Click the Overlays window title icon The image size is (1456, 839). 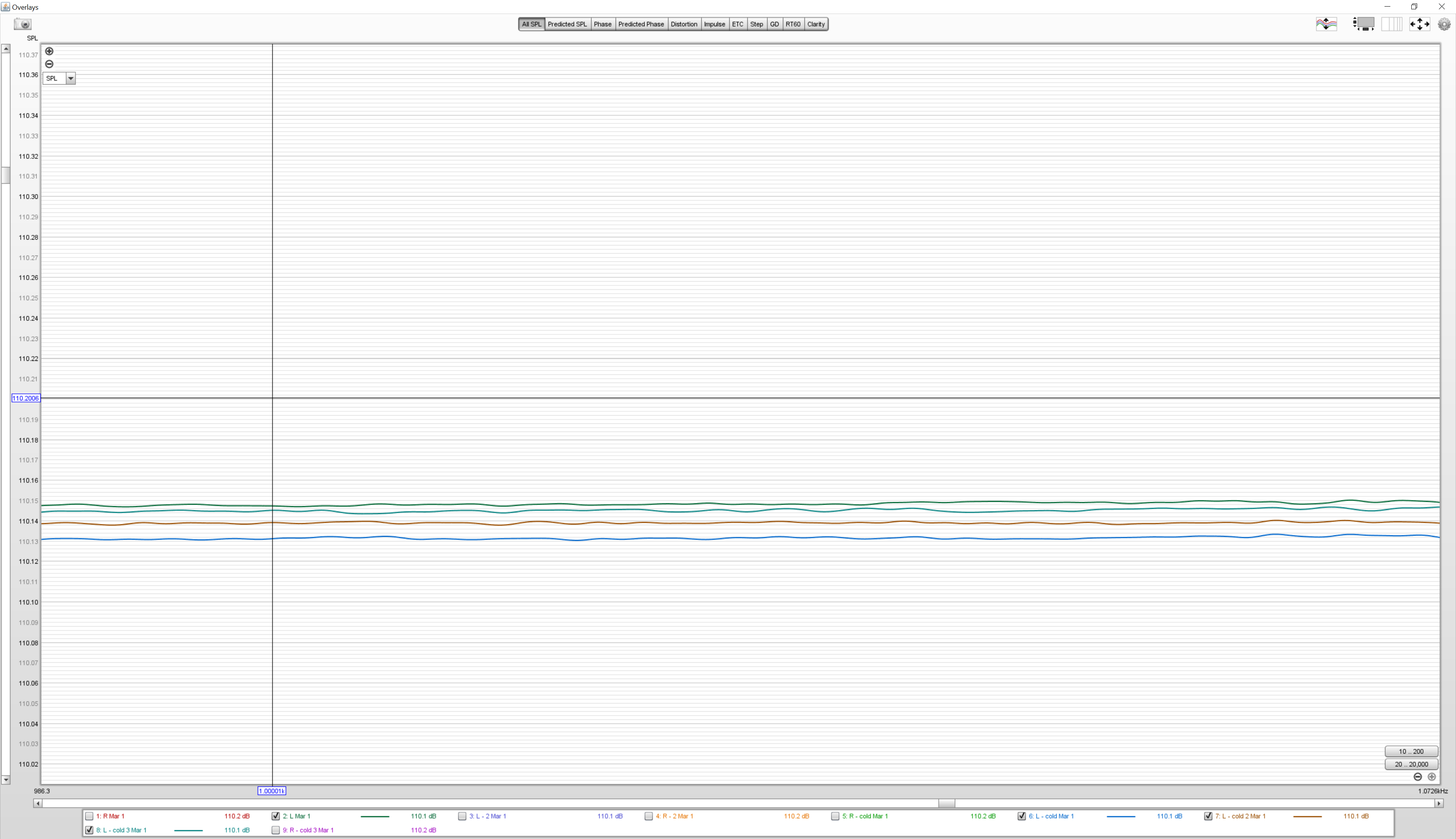coord(6,7)
